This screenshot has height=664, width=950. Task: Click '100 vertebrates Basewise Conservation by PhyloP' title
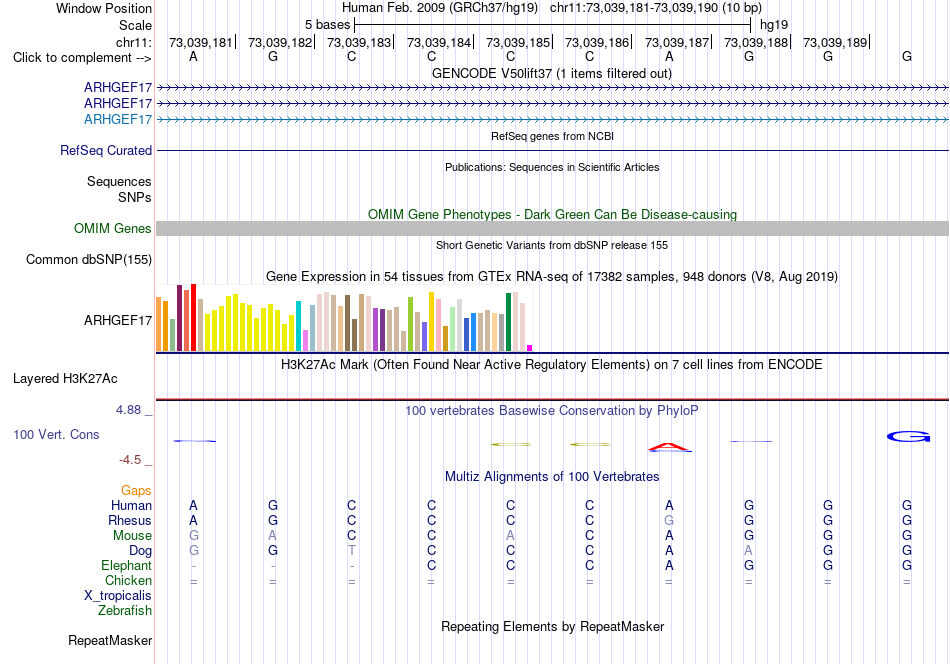pos(552,411)
